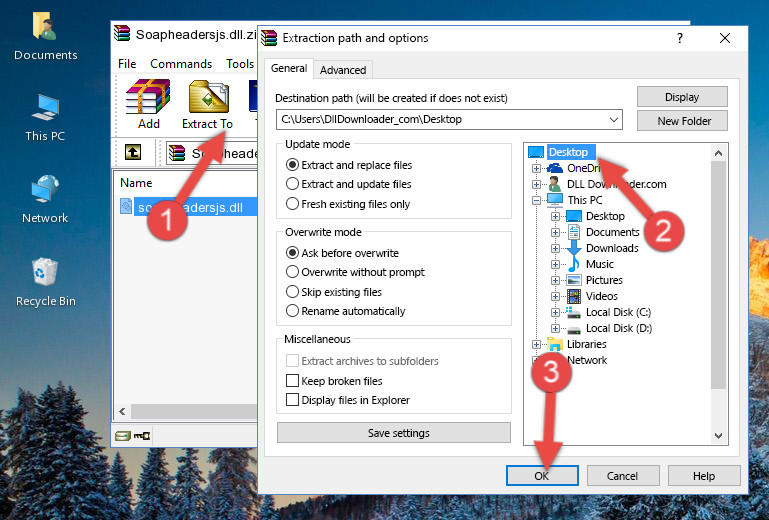Image resolution: width=769 pixels, height=520 pixels.
Task: Click the Music note icon in tree
Action: click(x=574, y=264)
